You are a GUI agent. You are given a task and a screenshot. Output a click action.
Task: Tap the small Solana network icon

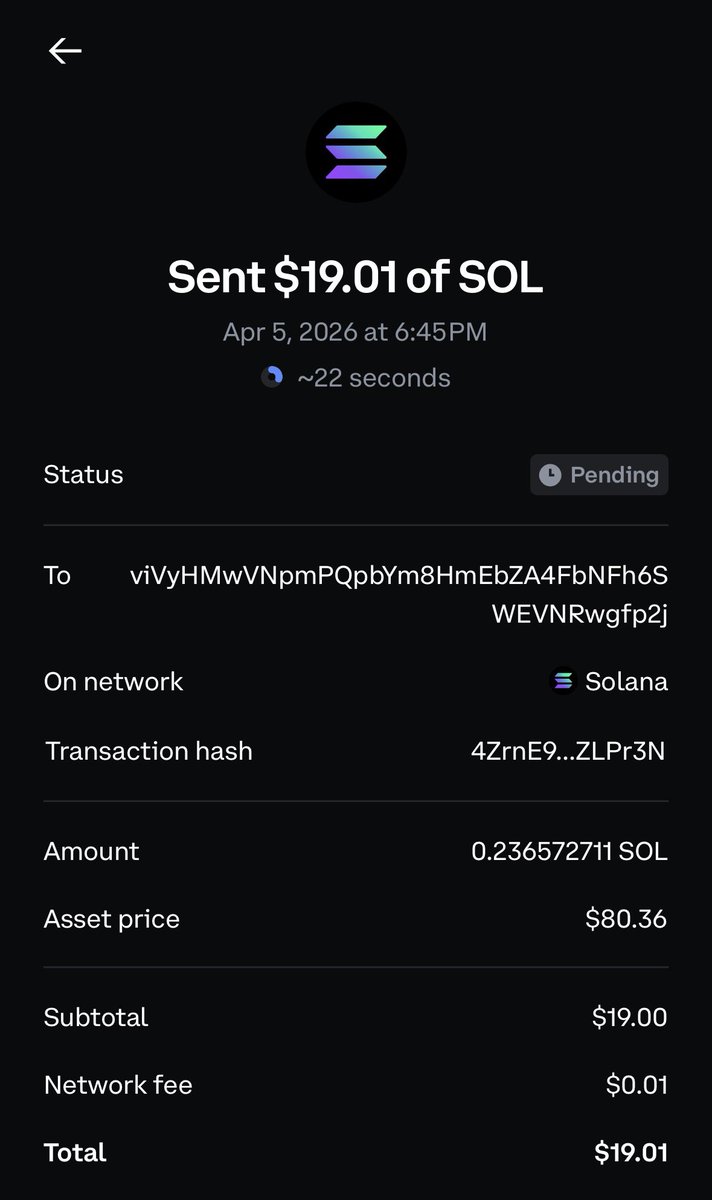[x=564, y=681]
